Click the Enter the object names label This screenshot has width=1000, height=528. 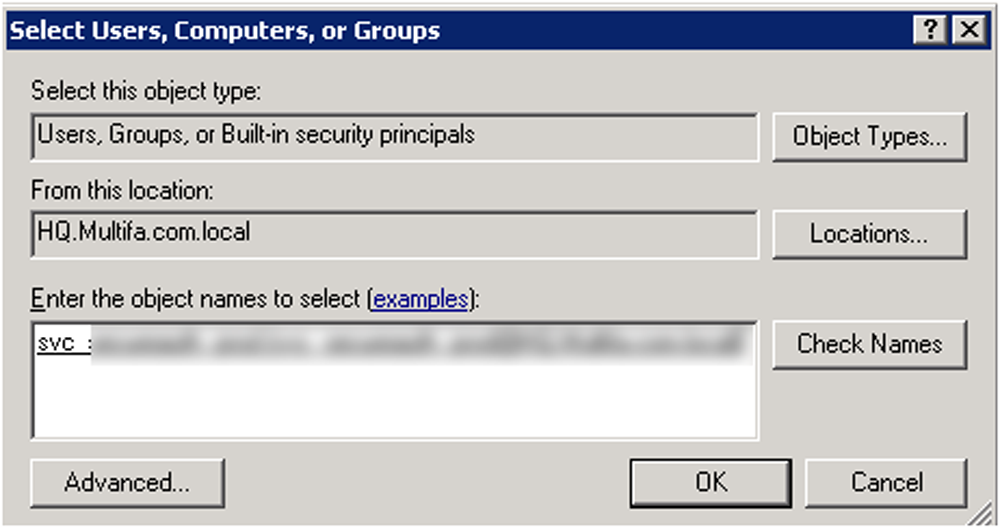(198, 298)
